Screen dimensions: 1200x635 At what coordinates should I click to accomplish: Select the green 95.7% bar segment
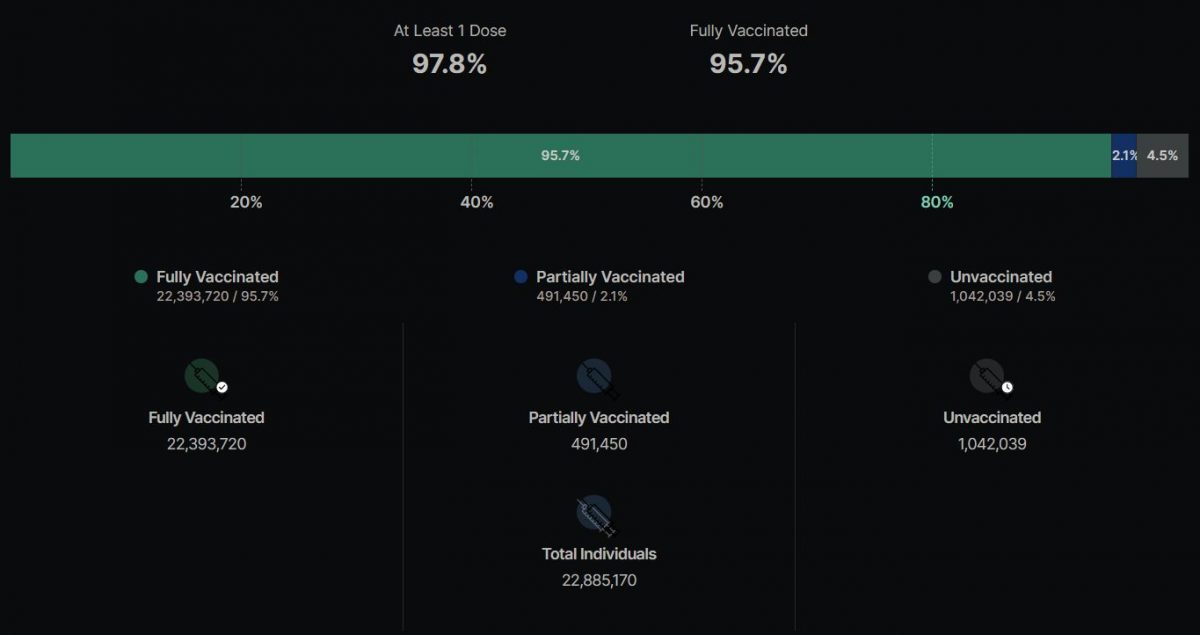pos(561,155)
